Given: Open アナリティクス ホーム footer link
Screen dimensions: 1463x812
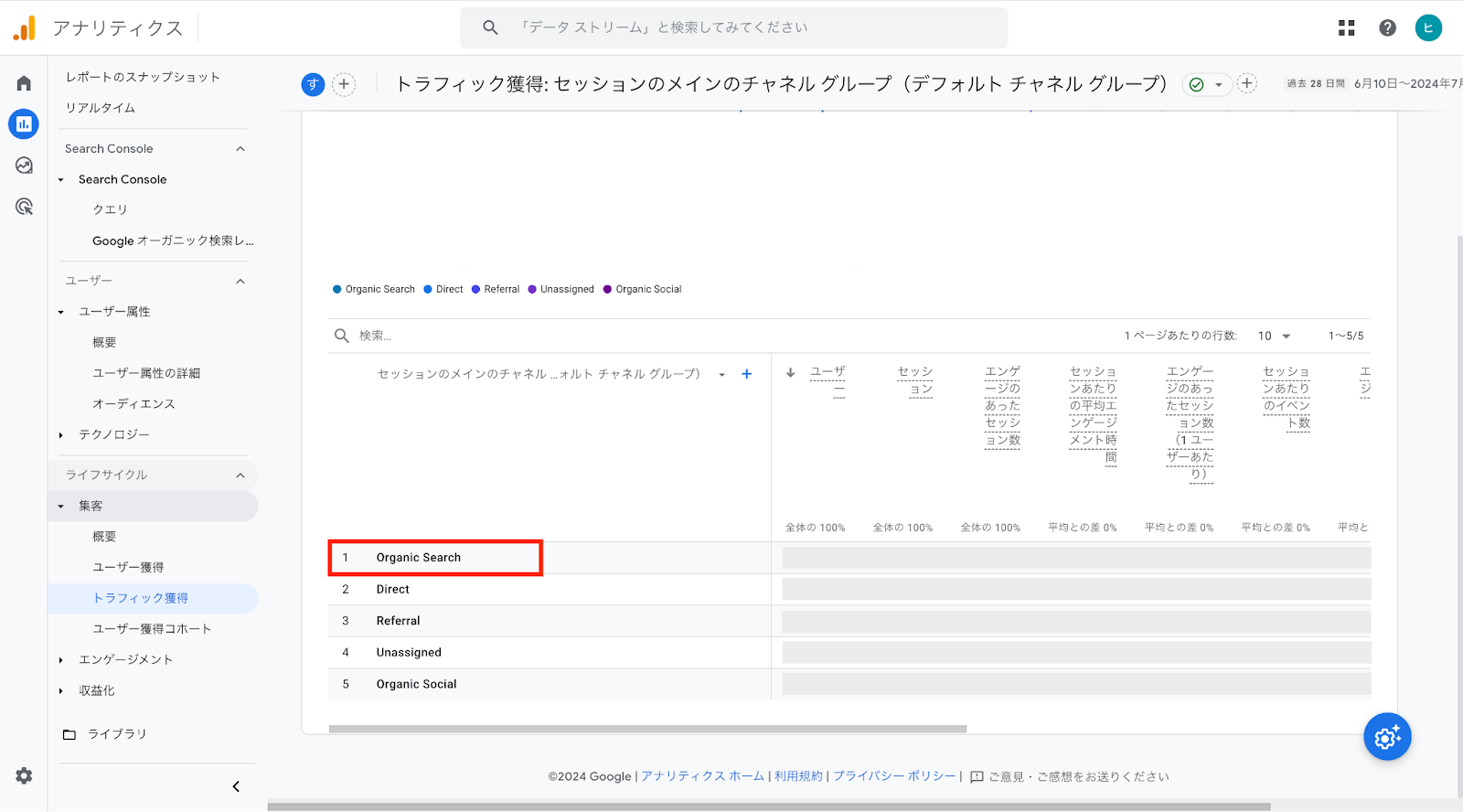Looking at the screenshot, I should [702, 776].
